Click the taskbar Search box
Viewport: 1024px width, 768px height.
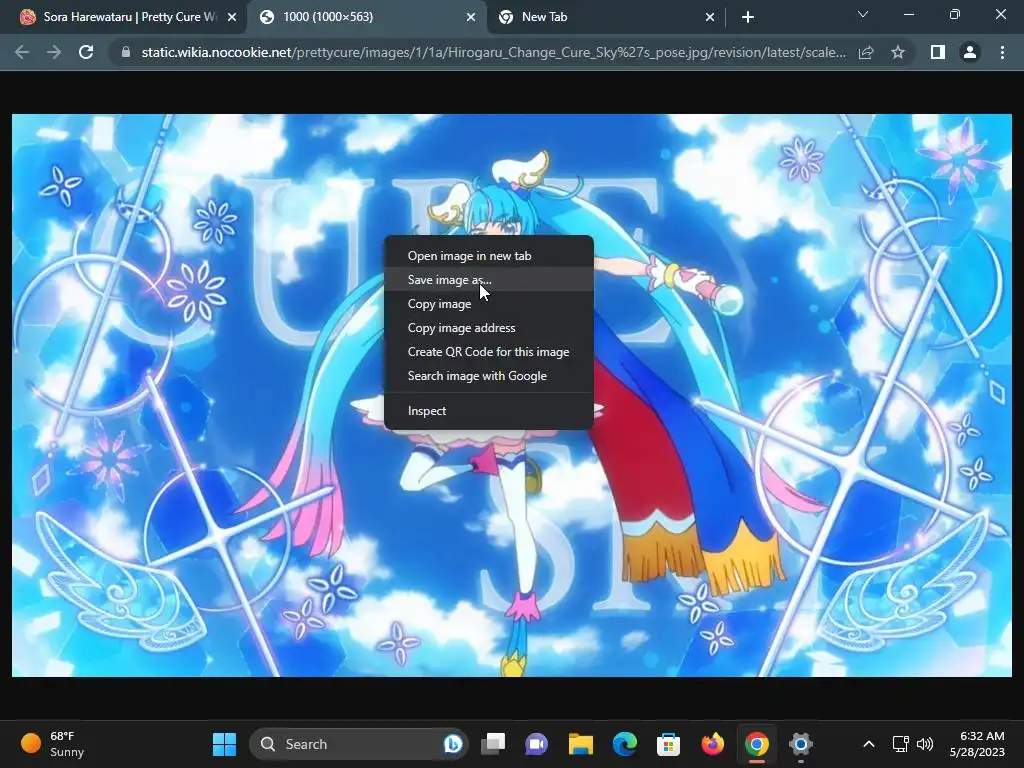tap(359, 744)
